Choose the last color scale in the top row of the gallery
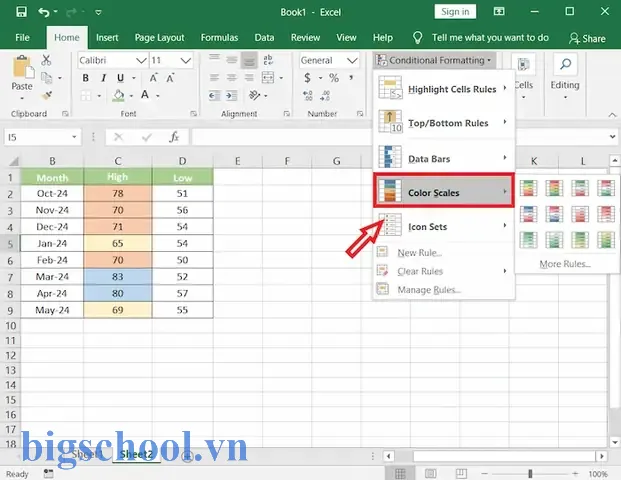The image size is (621, 480). pos(606,188)
